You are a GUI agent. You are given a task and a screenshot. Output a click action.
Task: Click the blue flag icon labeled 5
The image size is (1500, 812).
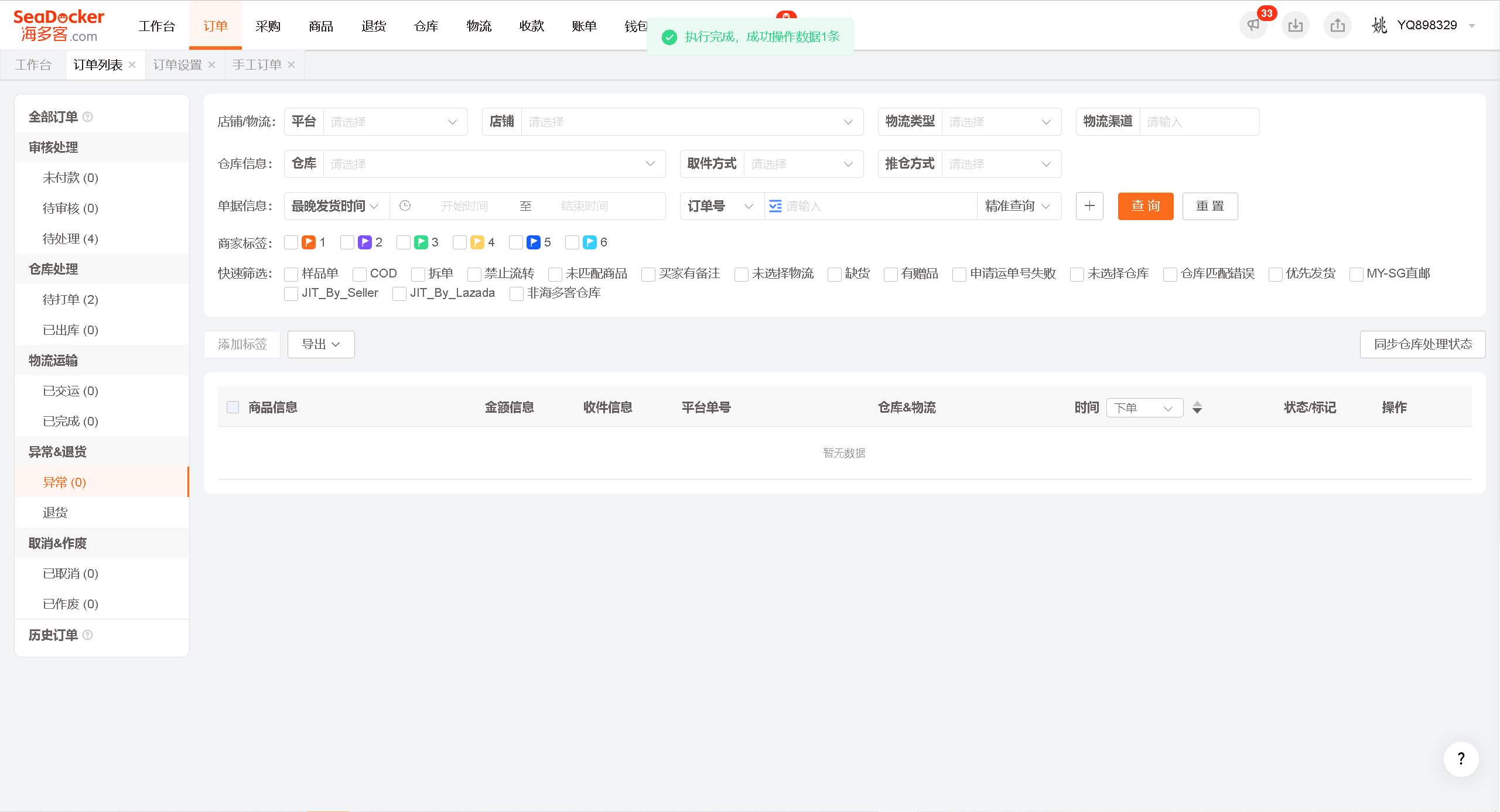[534, 242]
